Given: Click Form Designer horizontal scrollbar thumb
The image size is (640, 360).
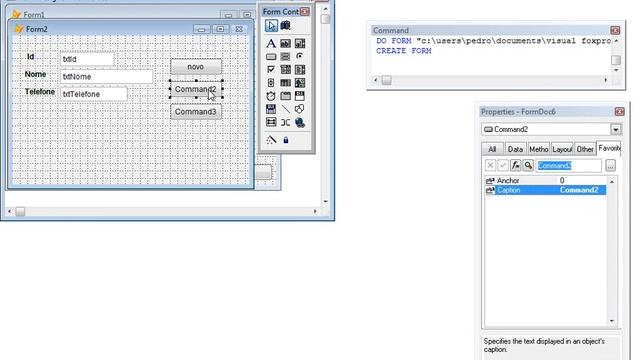Looking at the screenshot, I should 20,211.
